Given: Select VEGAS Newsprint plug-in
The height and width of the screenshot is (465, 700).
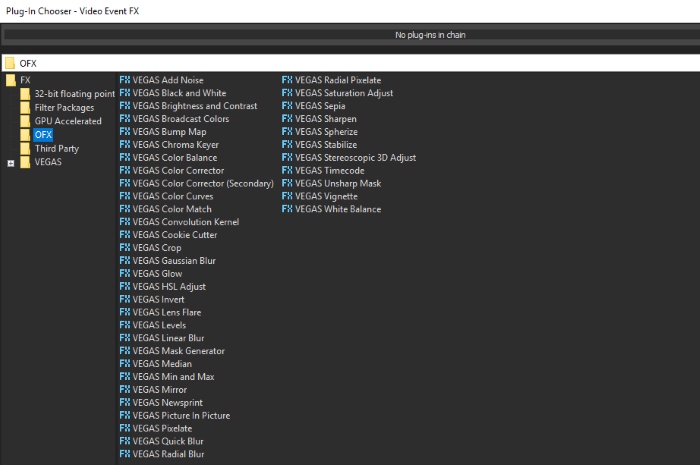Looking at the screenshot, I should point(161,403).
